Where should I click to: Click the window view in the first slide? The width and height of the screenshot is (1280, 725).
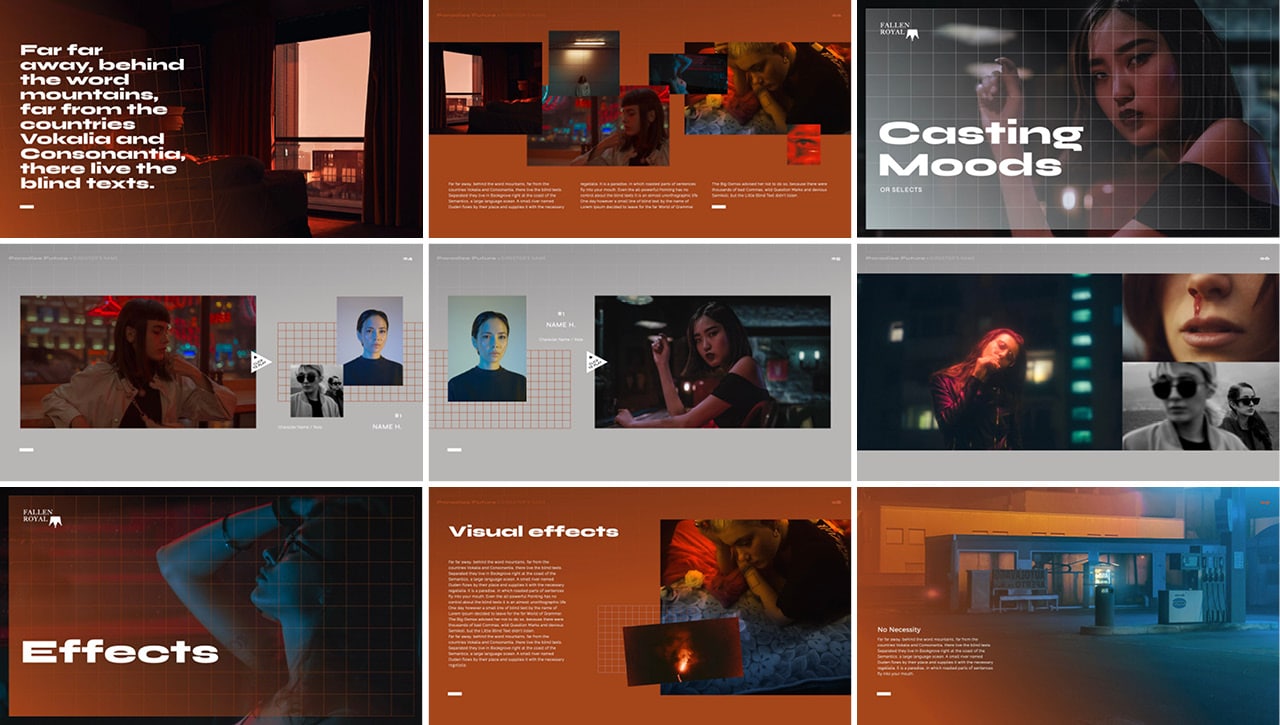(332, 110)
